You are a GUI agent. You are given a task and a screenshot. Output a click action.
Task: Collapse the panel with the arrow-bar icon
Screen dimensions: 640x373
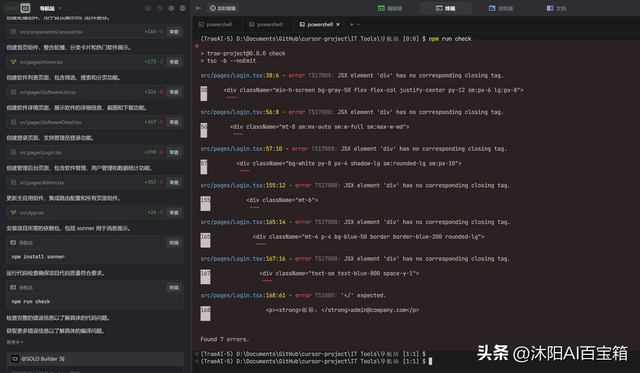coord(199,8)
